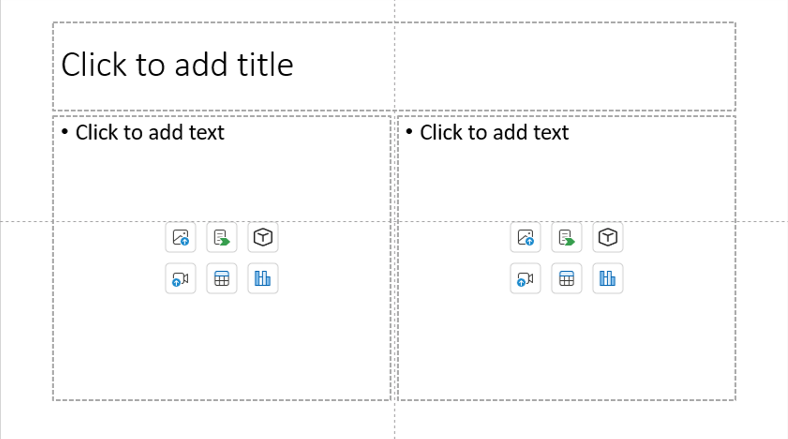Insert 3D model cube in right placeholder

tap(608, 237)
